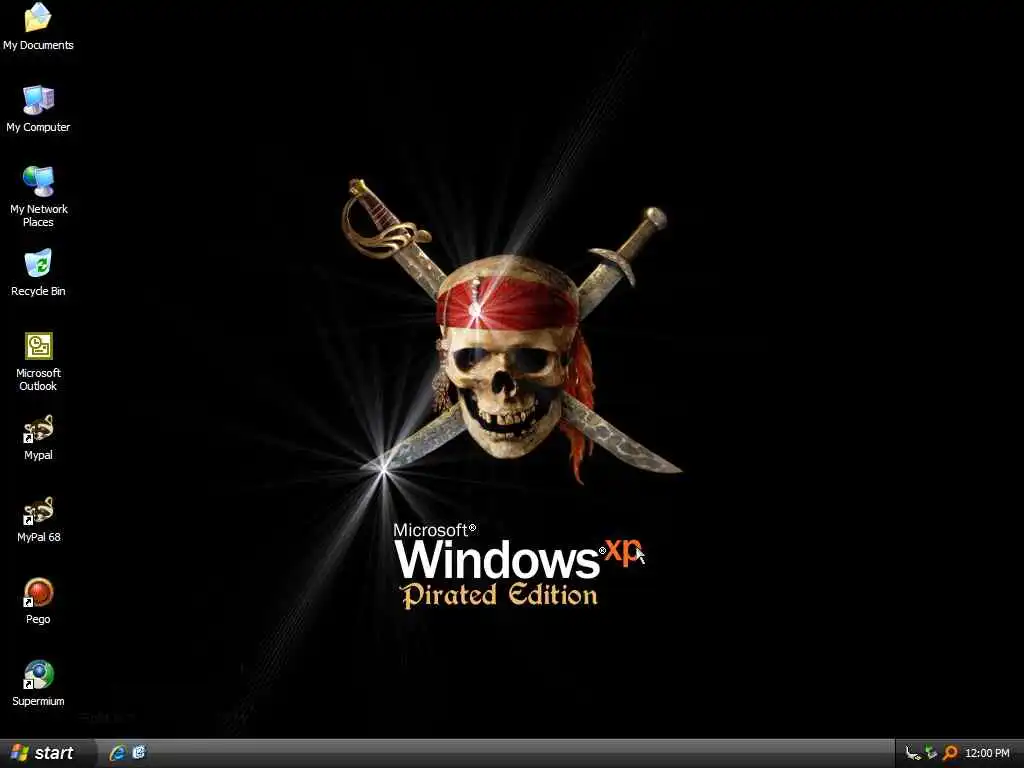Select the Microsoft Outlook shortcut icon
Image resolution: width=1024 pixels, height=768 pixels.
click(39, 346)
